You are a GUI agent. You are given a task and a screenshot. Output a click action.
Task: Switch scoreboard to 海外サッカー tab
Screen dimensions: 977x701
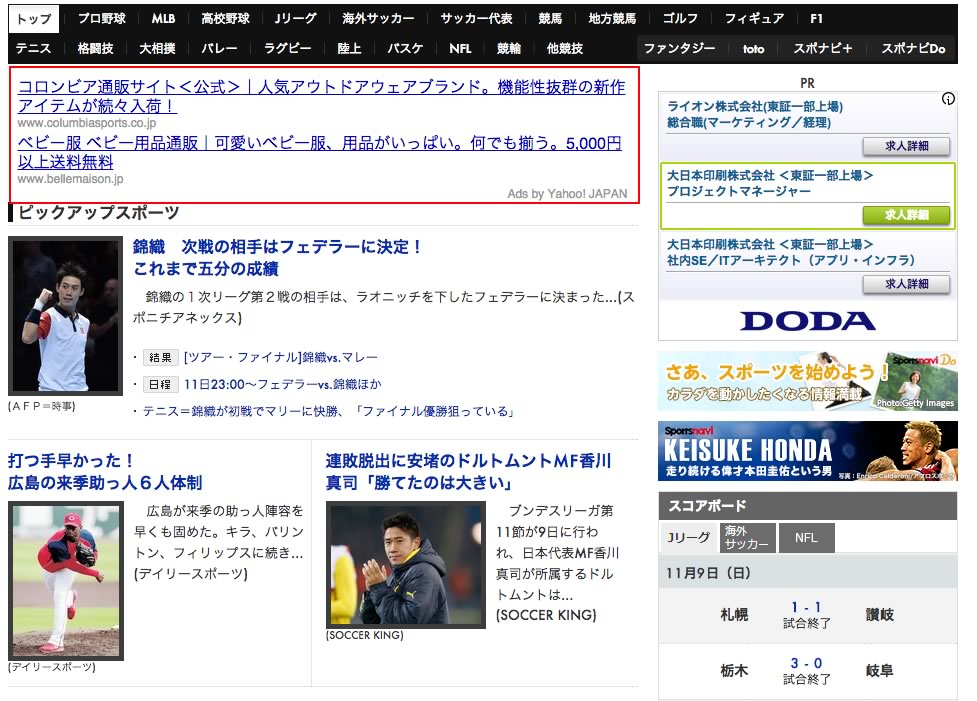coord(748,537)
